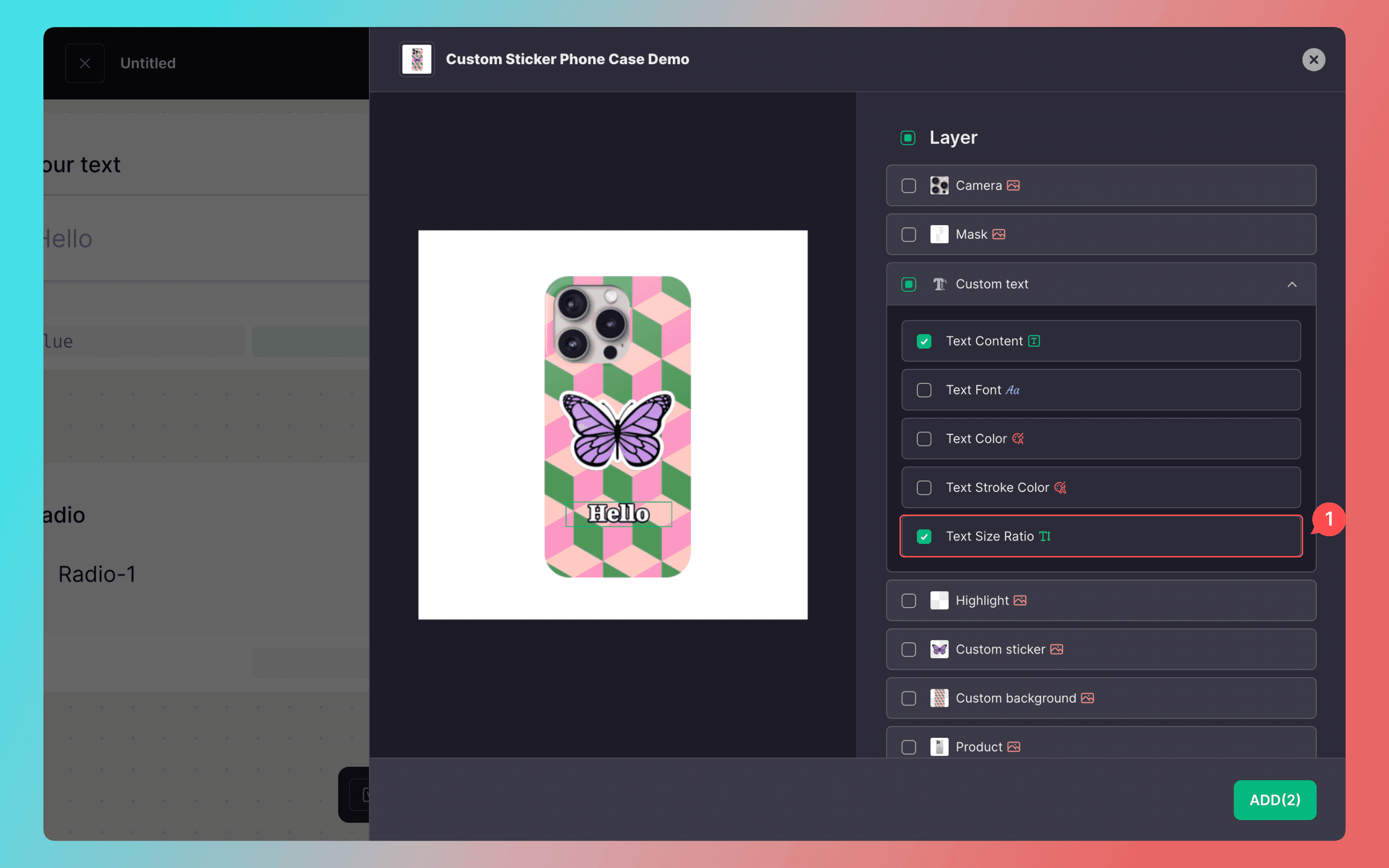Viewport: 1389px width, 868px height.
Task: Click the Camera layer thumbnail icon
Action: pyautogui.click(x=939, y=186)
